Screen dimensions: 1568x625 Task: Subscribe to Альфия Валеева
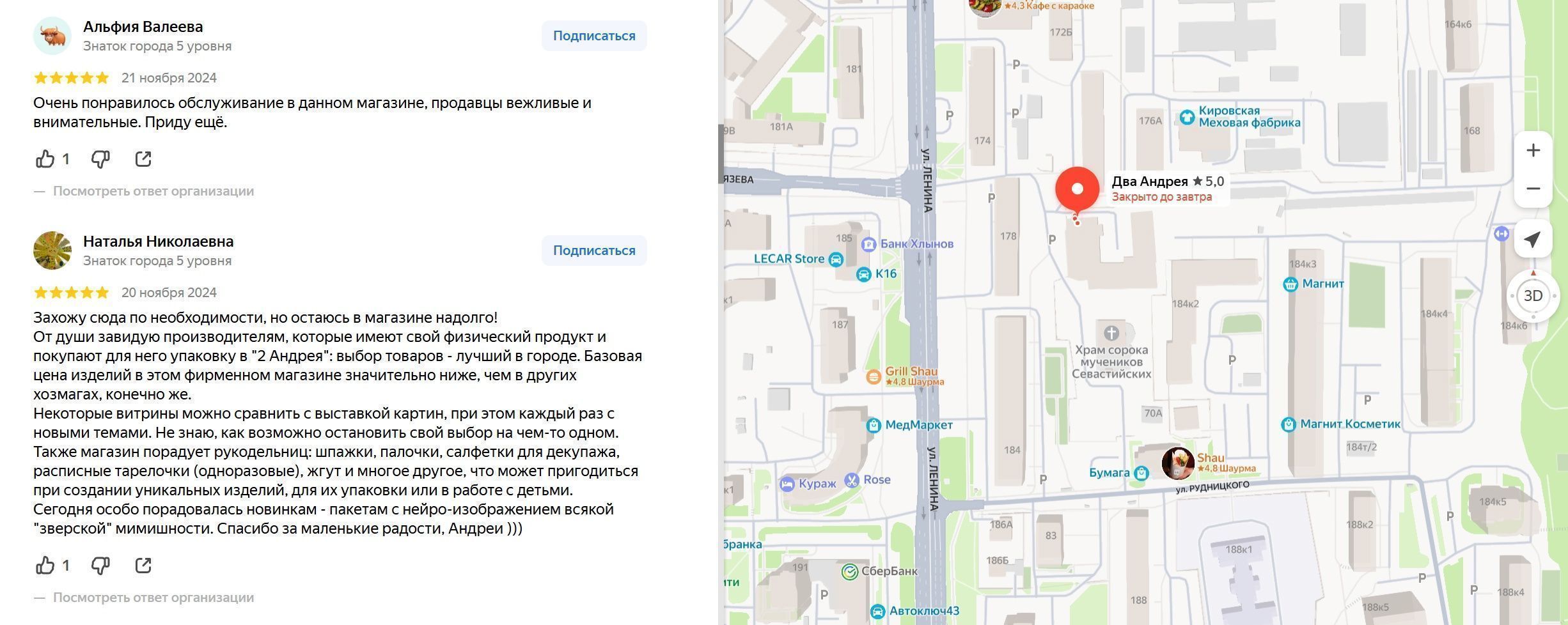click(593, 36)
